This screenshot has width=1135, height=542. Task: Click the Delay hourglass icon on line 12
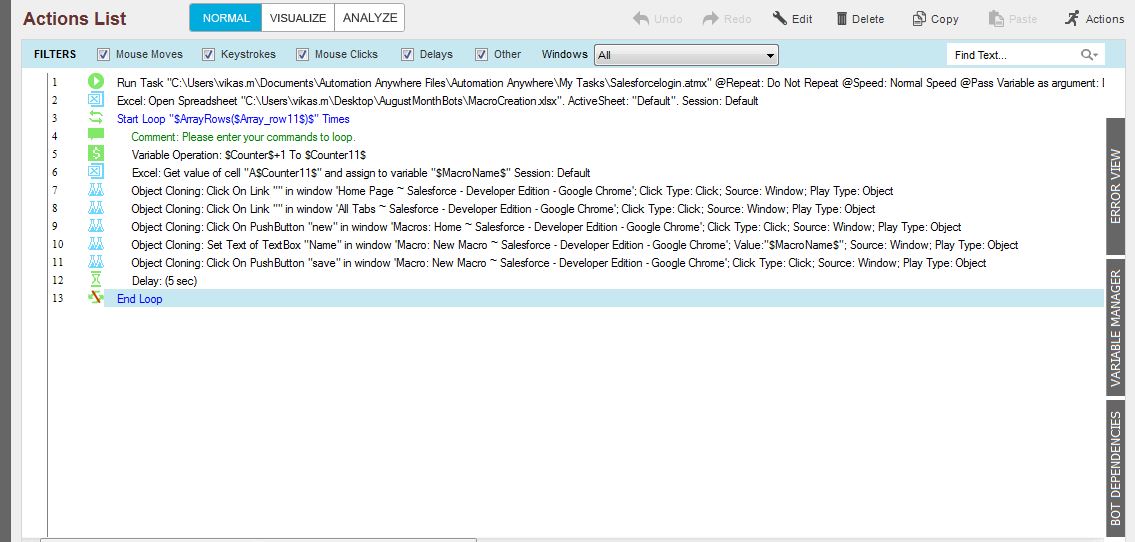click(96, 281)
